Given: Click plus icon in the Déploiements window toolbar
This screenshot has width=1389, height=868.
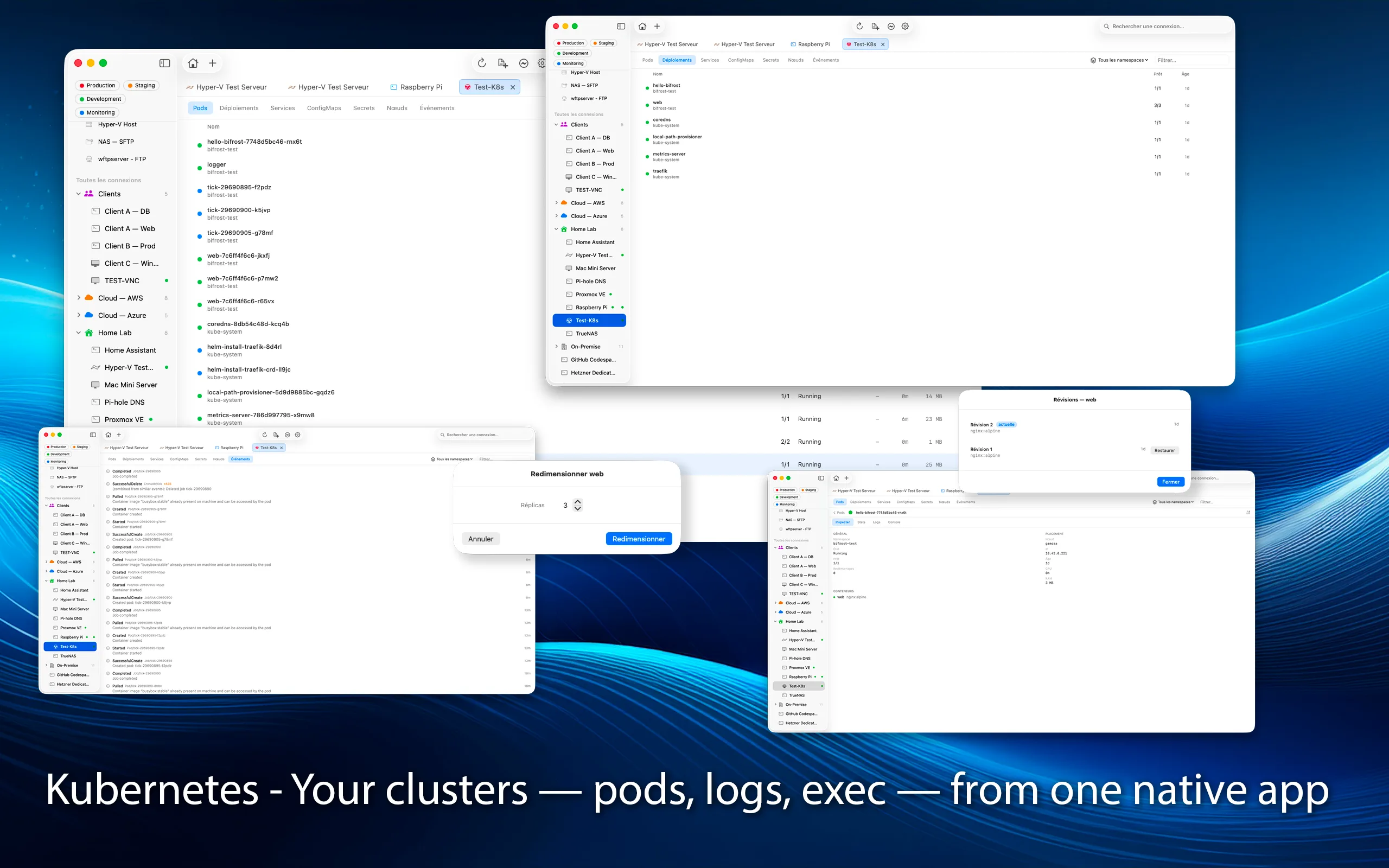Looking at the screenshot, I should tap(657, 27).
